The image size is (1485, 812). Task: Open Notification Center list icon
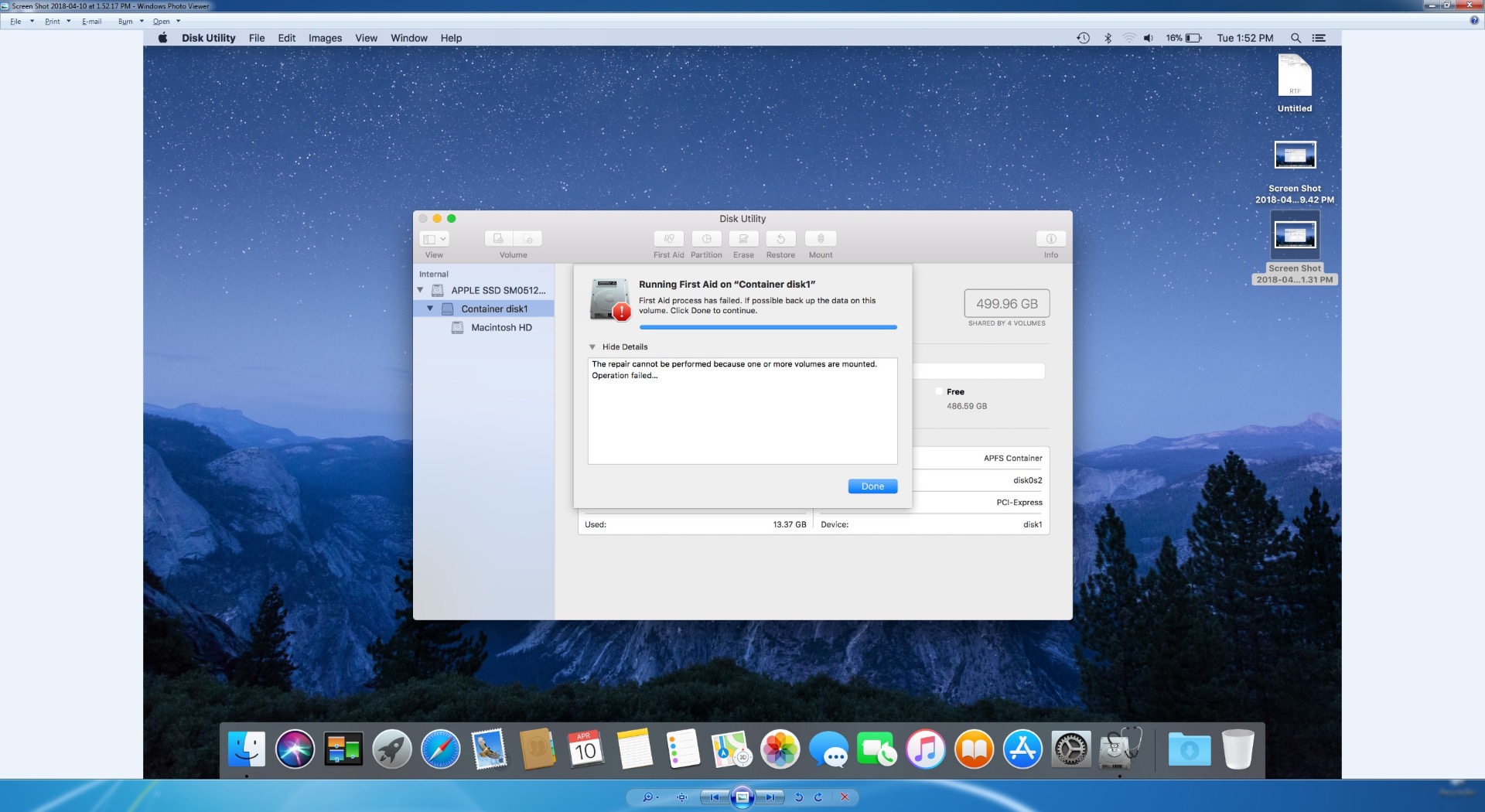pos(1319,38)
